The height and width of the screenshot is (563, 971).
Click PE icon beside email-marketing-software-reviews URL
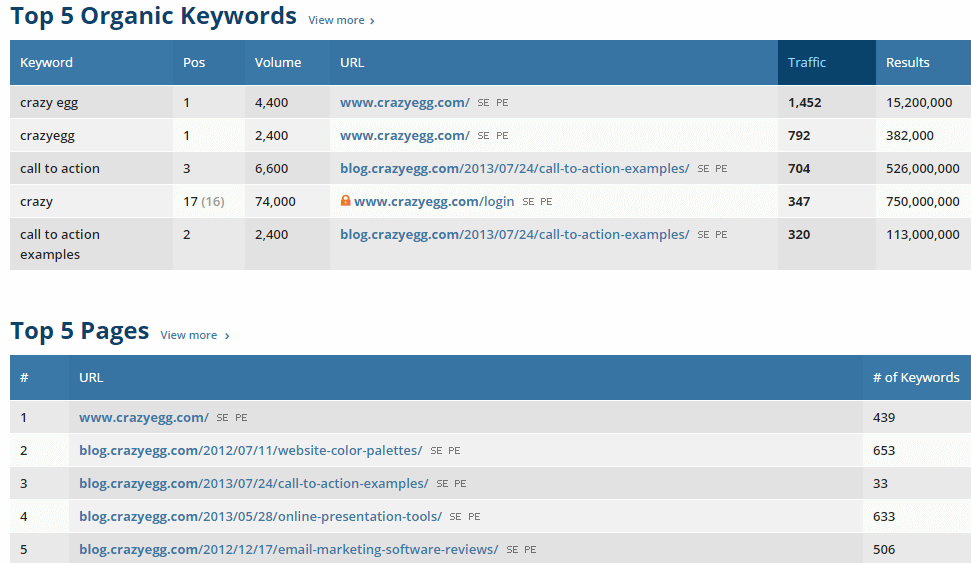tap(530, 549)
